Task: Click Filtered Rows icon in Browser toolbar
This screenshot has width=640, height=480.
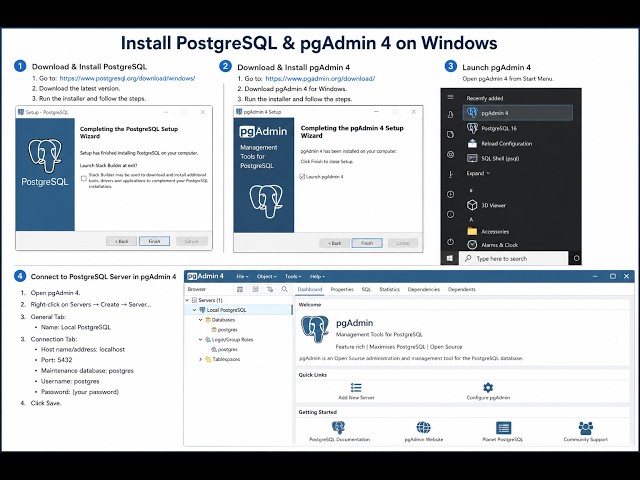Action: tap(270, 289)
